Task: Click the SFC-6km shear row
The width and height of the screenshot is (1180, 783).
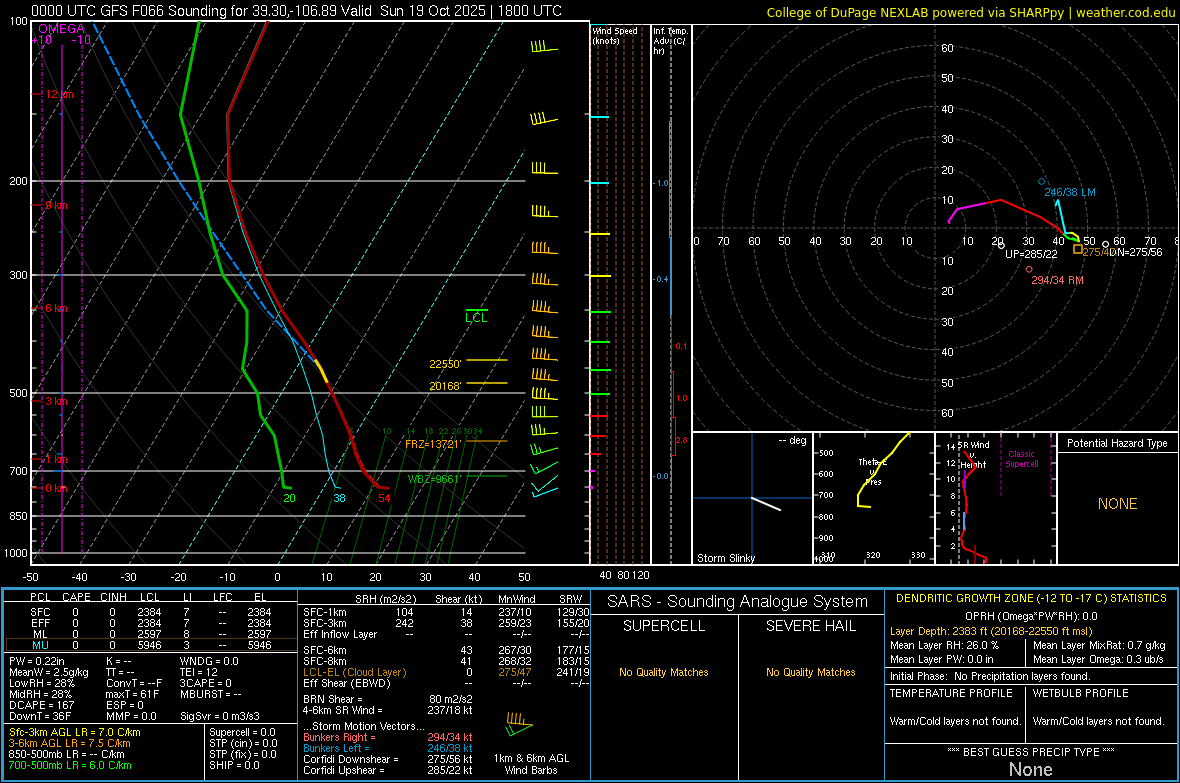Action: (x=446, y=650)
